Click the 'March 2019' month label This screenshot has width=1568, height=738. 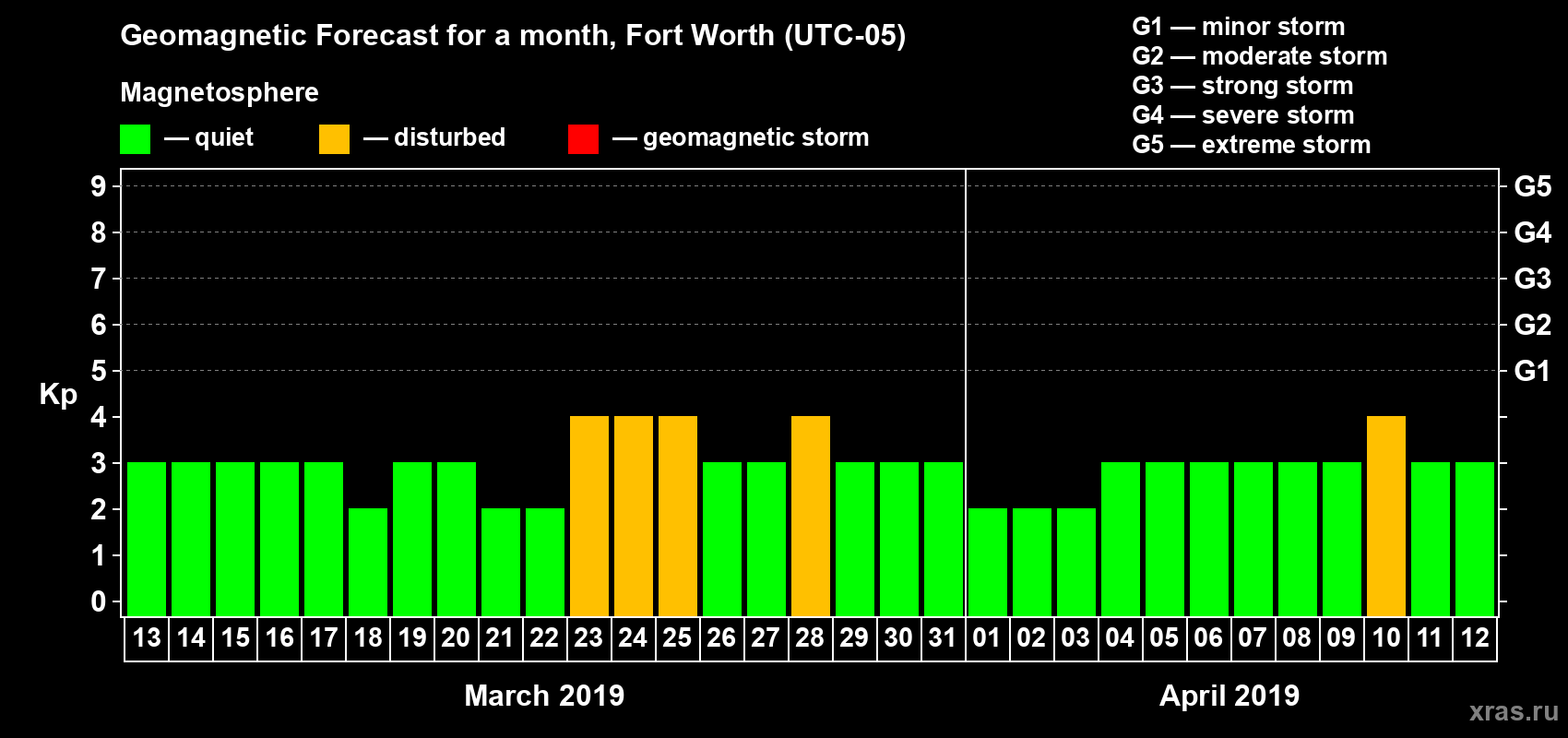(544, 696)
